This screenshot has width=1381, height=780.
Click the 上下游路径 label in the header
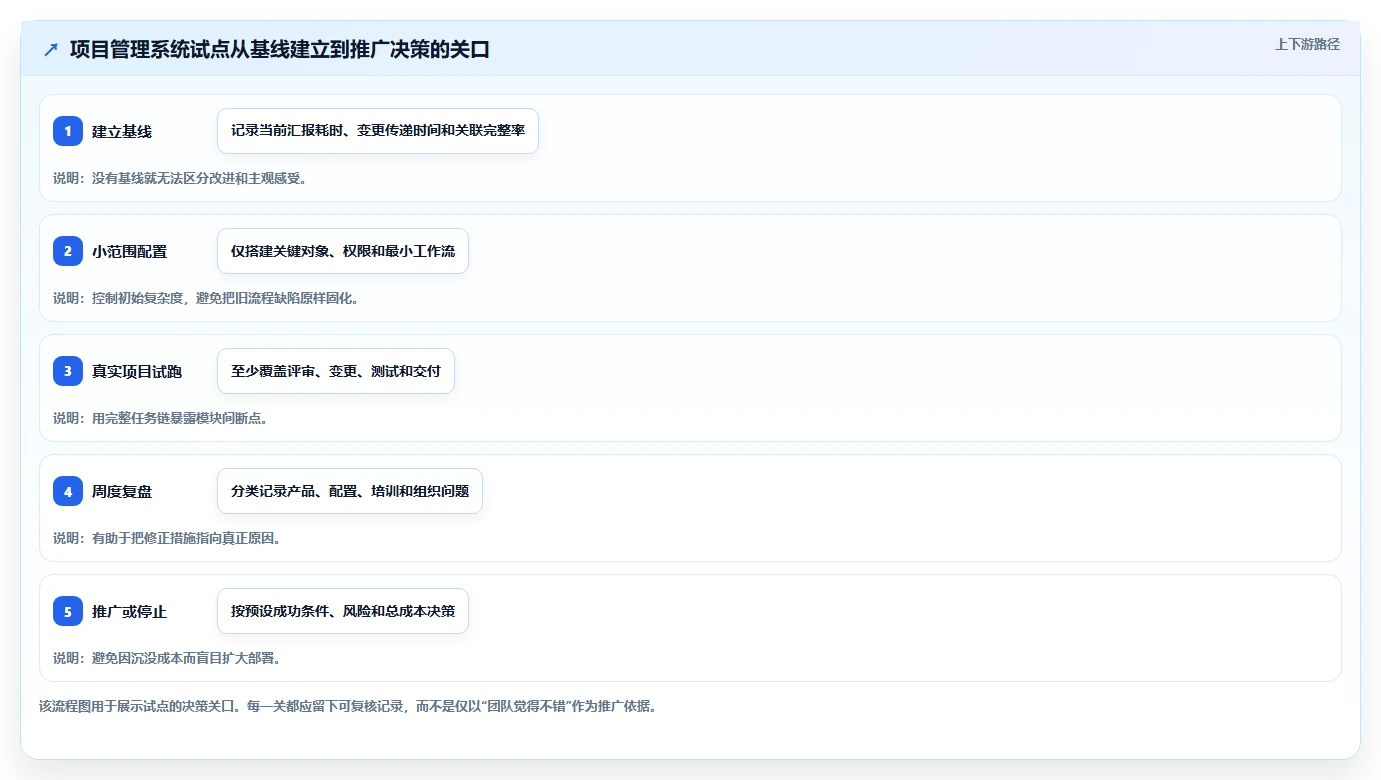[1307, 44]
